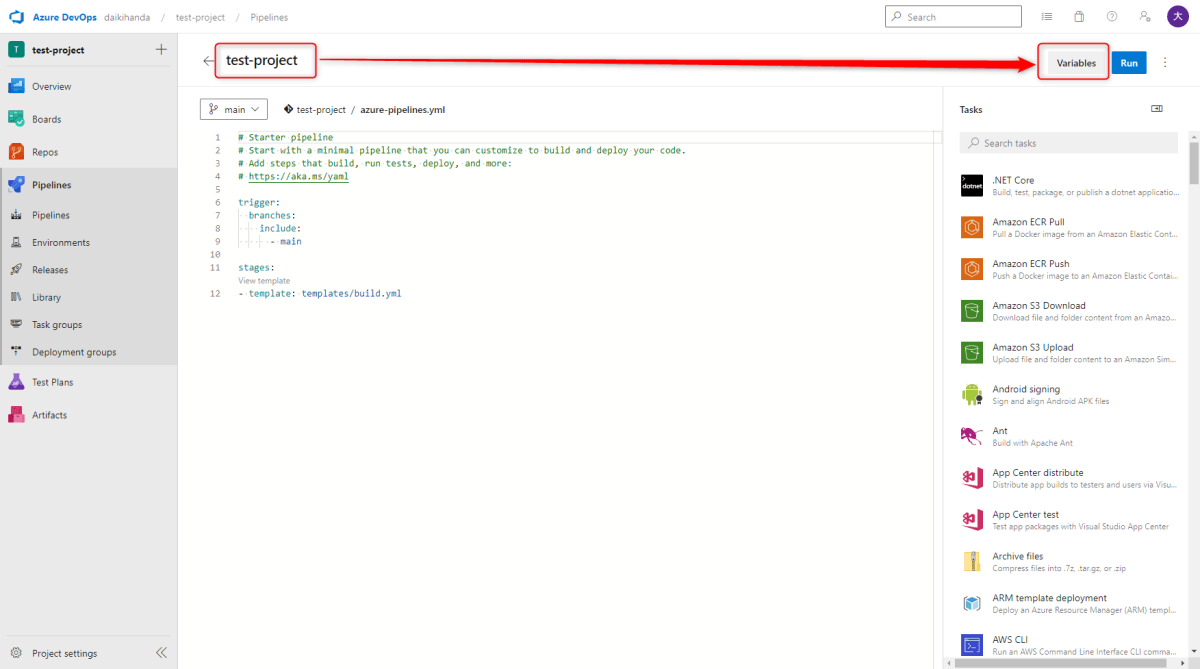Open Environments in the sidebar
1200x669 pixels.
click(89, 242)
